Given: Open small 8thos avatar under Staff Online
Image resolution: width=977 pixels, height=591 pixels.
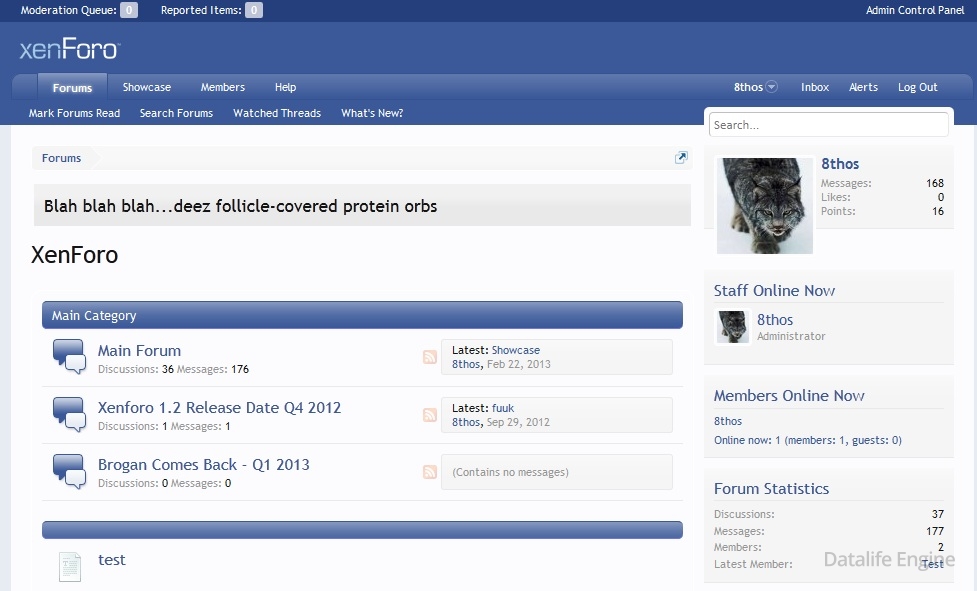Looking at the screenshot, I should (732, 327).
